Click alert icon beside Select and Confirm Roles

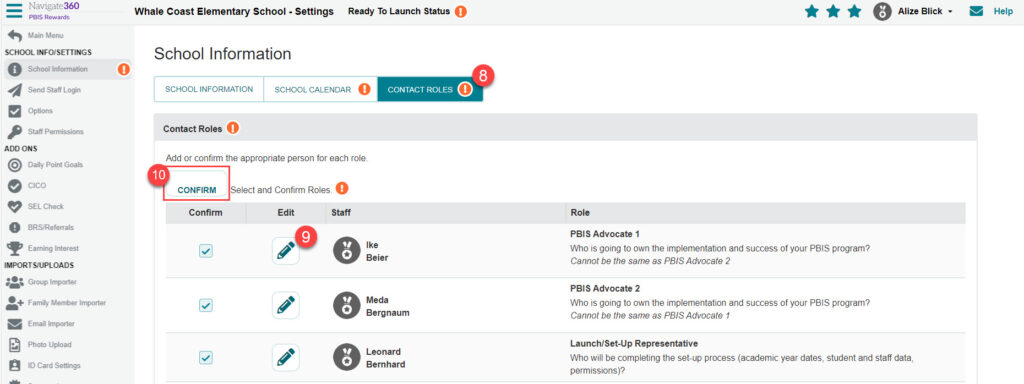342,189
